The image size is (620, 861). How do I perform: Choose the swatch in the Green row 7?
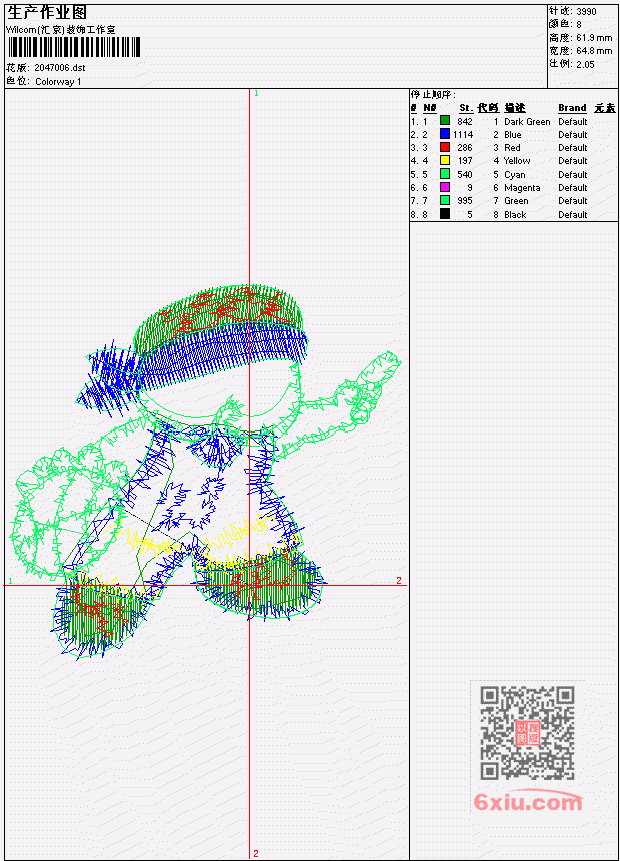[x=445, y=200]
